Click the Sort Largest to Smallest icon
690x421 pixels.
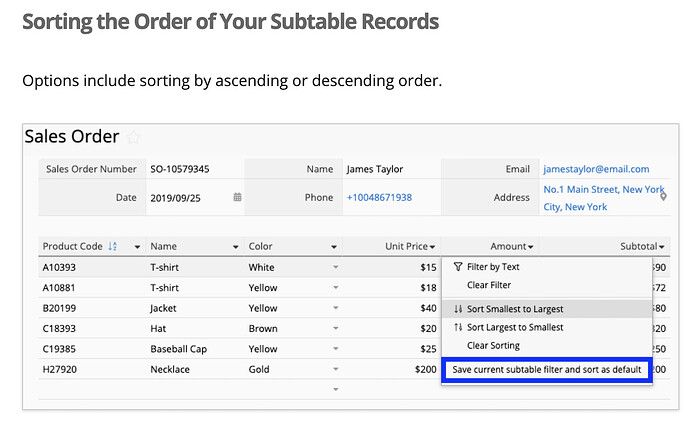tap(458, 327)
